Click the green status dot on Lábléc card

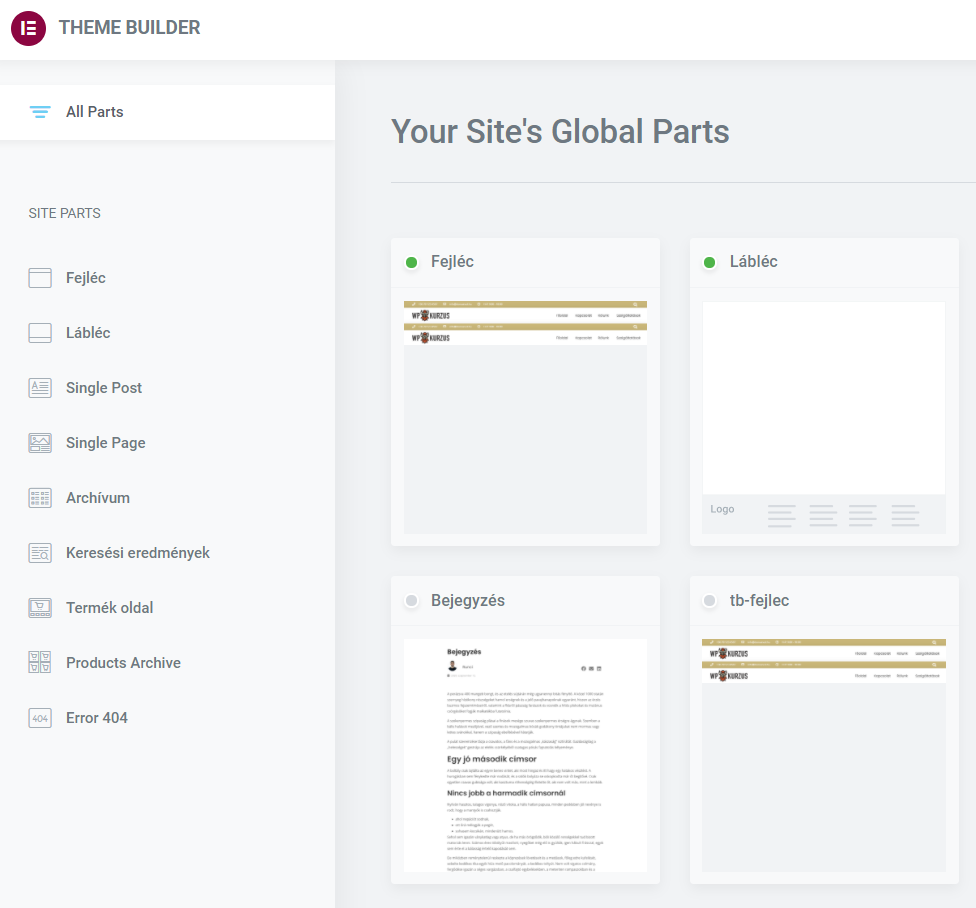pyautogui.click(x=710, y=262)
